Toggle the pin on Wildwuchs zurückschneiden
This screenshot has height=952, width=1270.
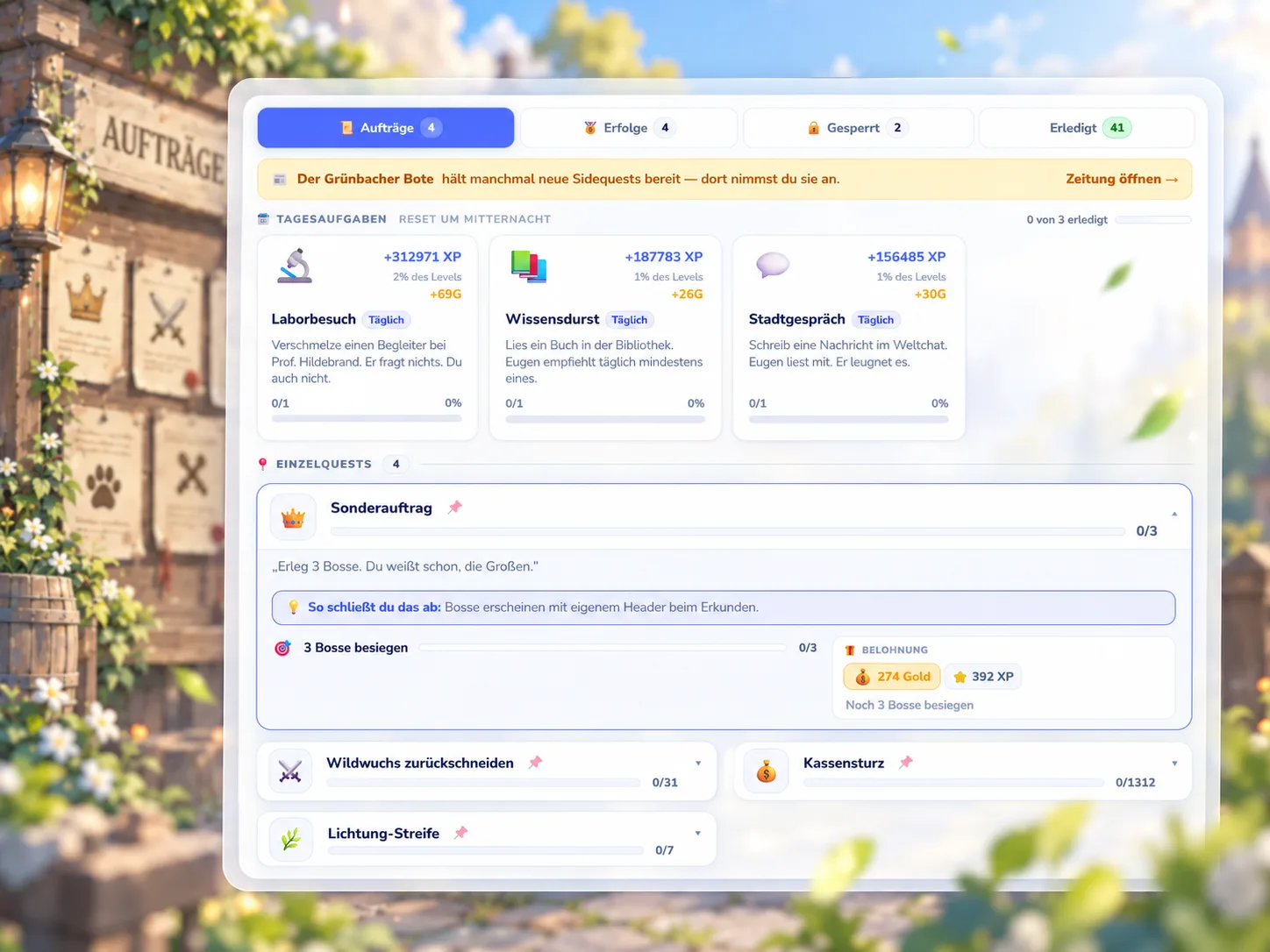pyautogui.click(x=535, y=763)
